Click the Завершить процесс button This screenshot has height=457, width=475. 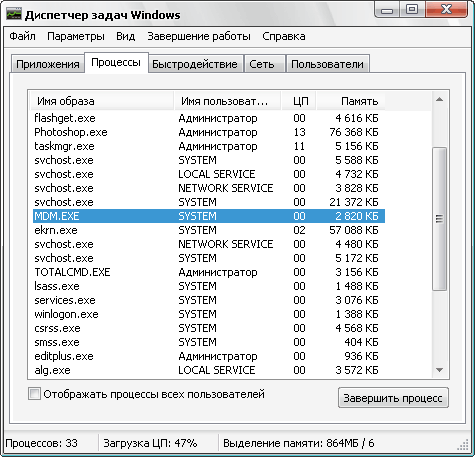tap(393, 398)
